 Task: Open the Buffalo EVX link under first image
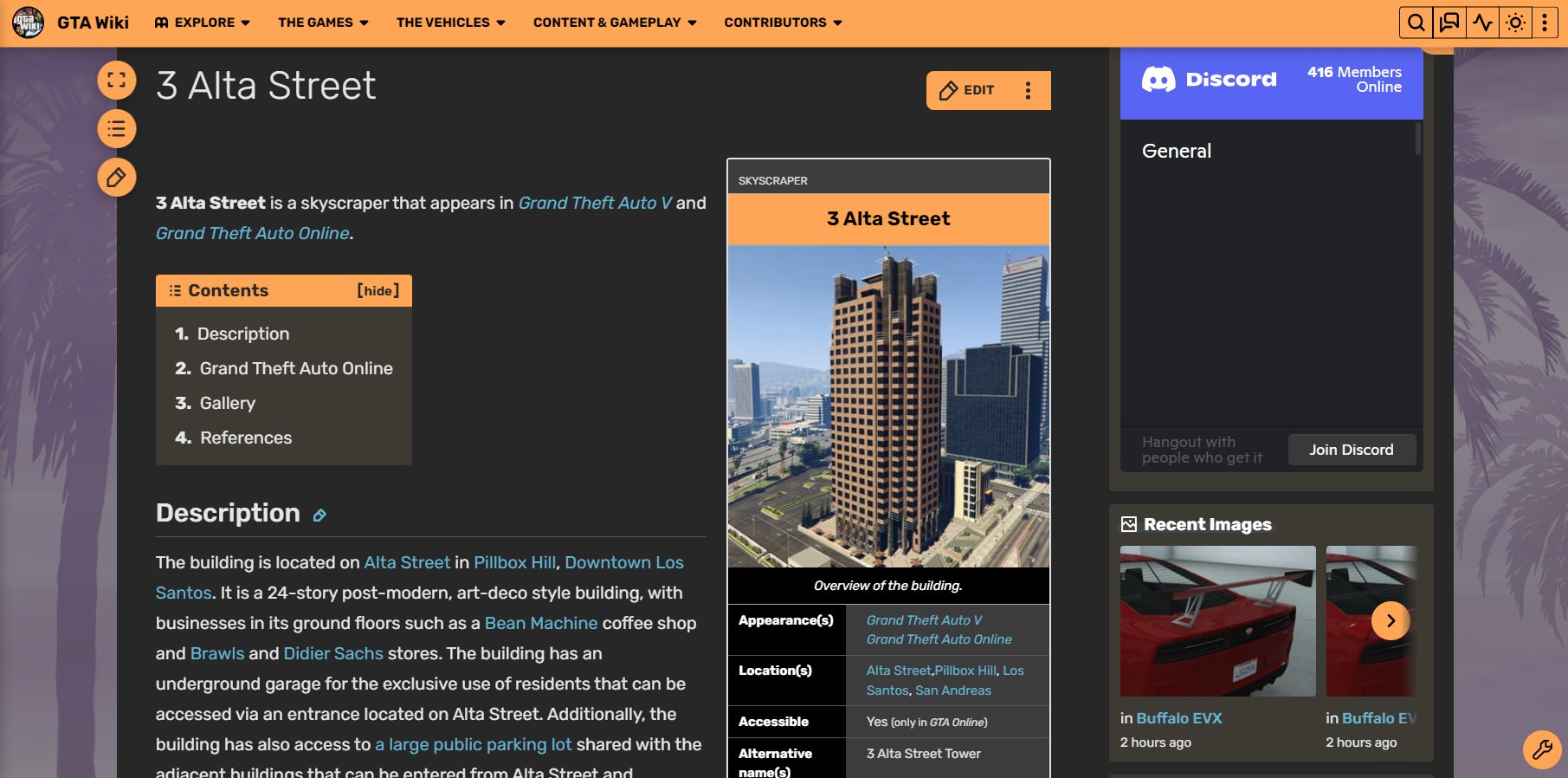pos(1179,718)
